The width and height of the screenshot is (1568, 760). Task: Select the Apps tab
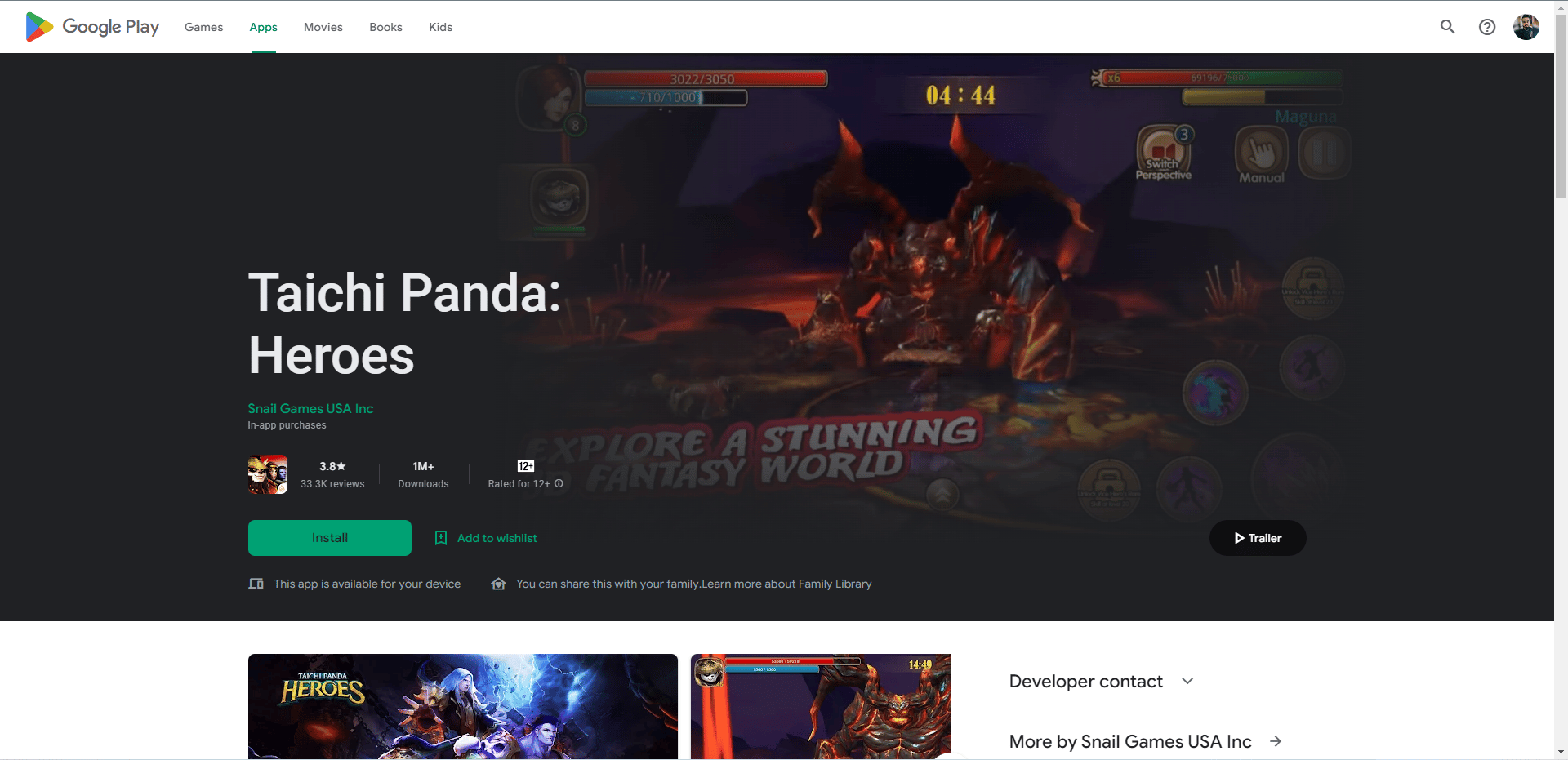click(263, 27)
